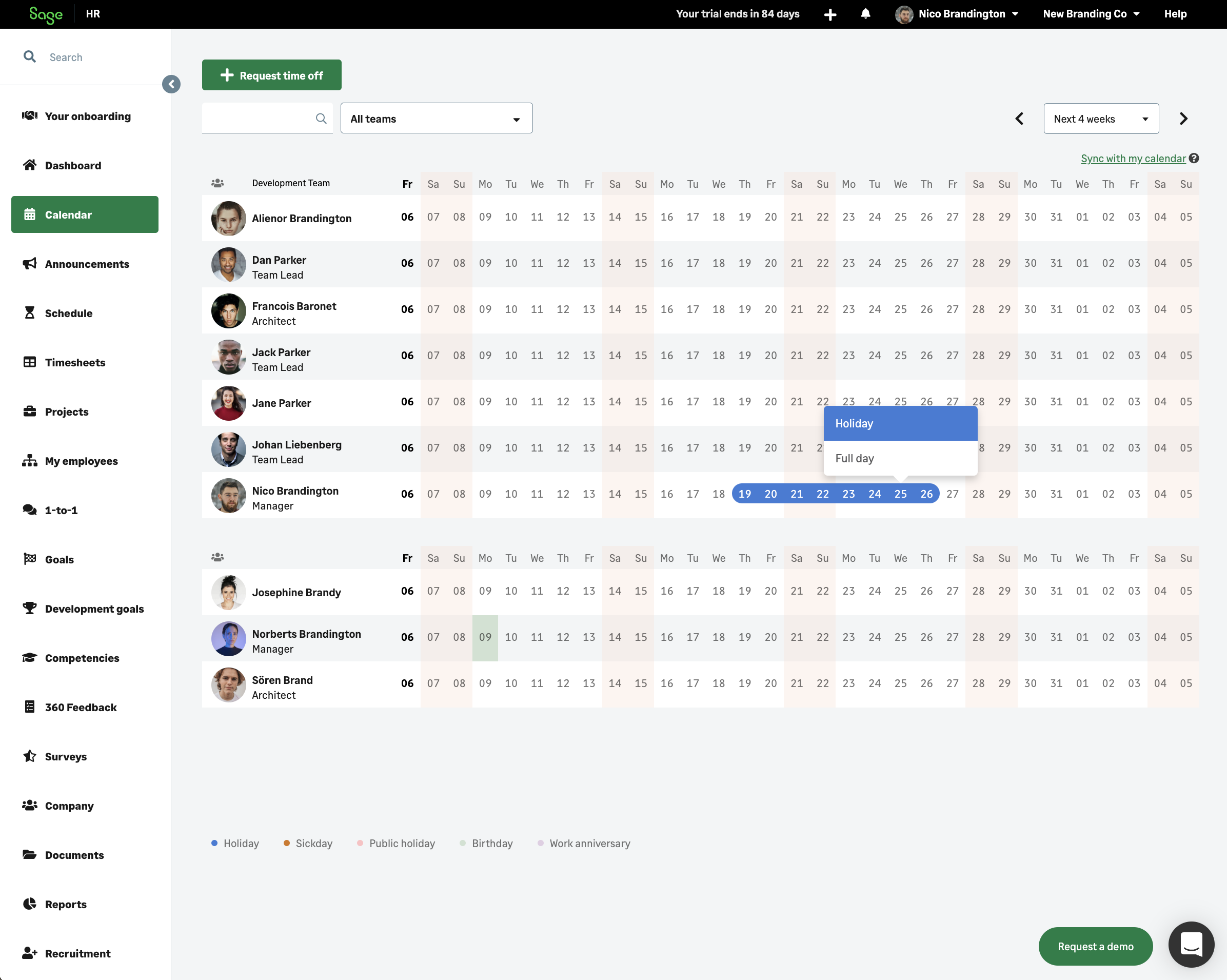Image resolution: width=1227 pixels, height=980 pixels.
Task: Click the Holiday tooltip header
Action: (x=900, y=423)
